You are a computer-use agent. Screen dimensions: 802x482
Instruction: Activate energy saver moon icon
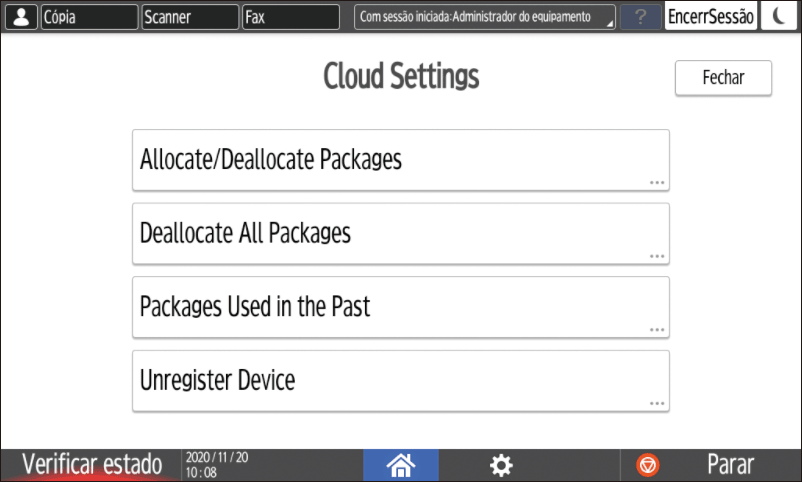tap(777, 17)
